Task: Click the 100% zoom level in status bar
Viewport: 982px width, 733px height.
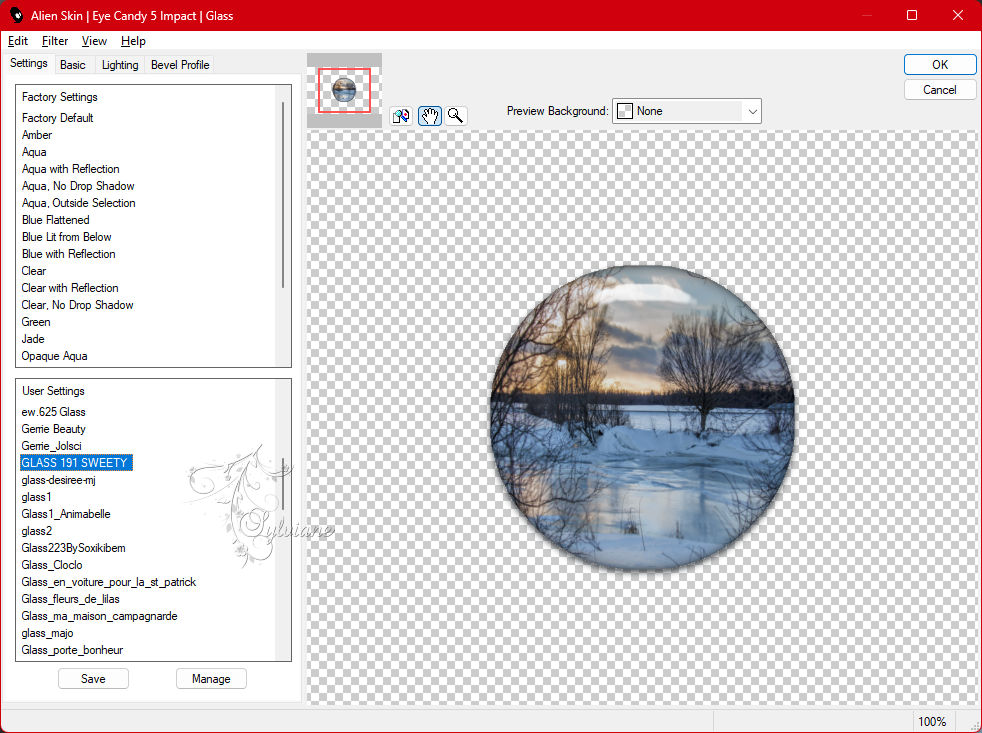Action: [x=932, y=721]
